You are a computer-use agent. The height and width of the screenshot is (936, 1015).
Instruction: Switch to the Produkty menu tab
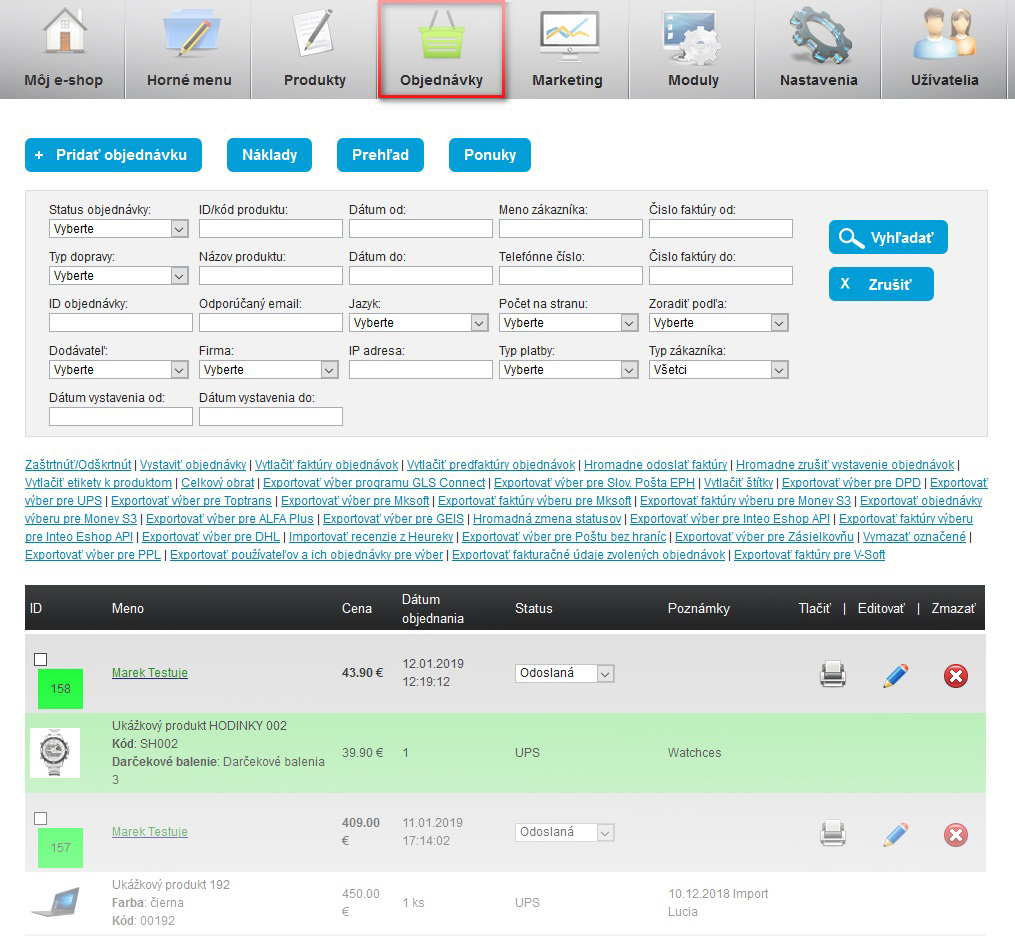(x=314, y=50)
